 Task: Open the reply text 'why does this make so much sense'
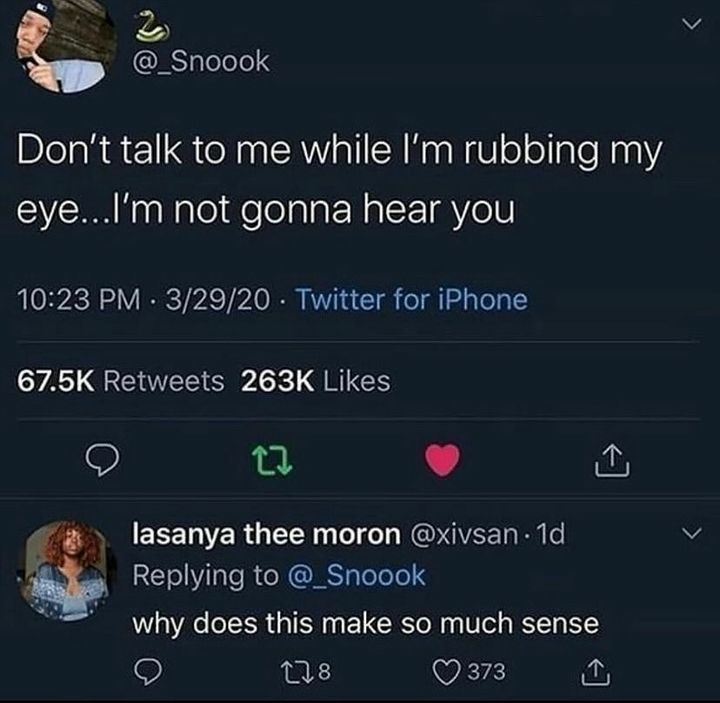pos(366,624)
